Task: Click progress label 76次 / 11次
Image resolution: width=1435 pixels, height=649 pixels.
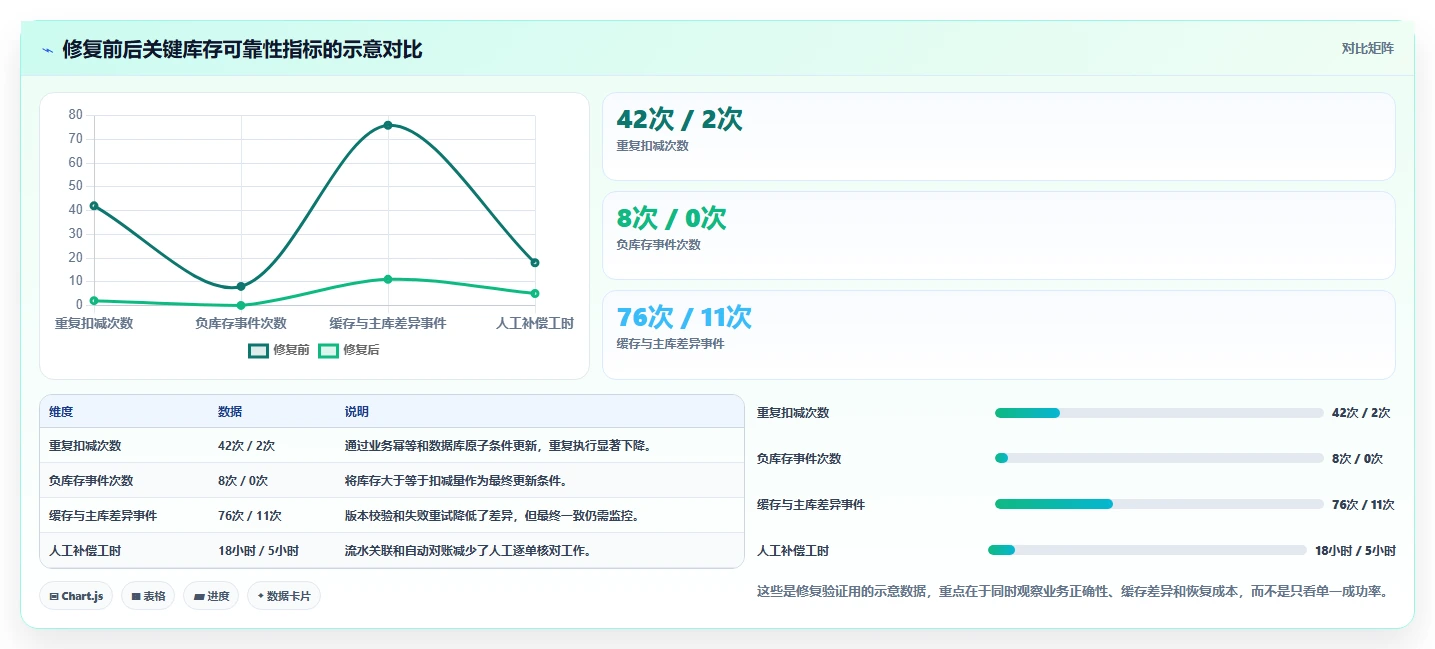Action: click(x=1363, y=505)
